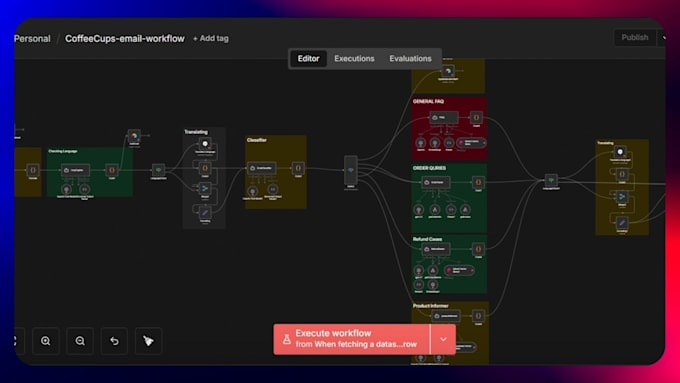Click the Add tag link
This screenshot has height=383, width=680.
(211, 39)
